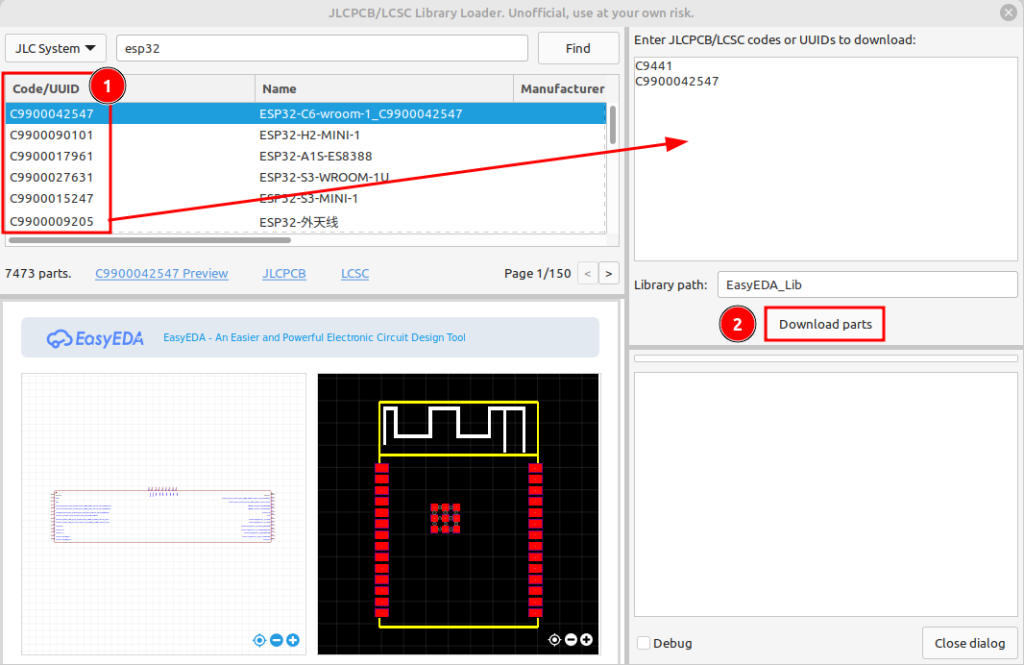Click the parts list horizontal scrollbar

pos(150,240)
